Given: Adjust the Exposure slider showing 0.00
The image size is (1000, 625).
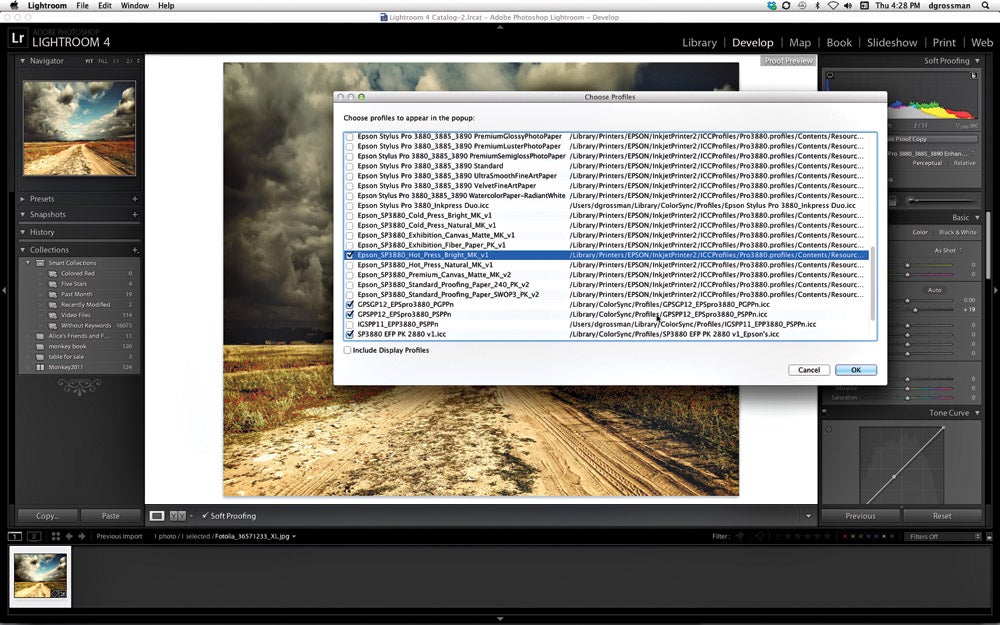Looking at the screenshot, I should 908,300.
